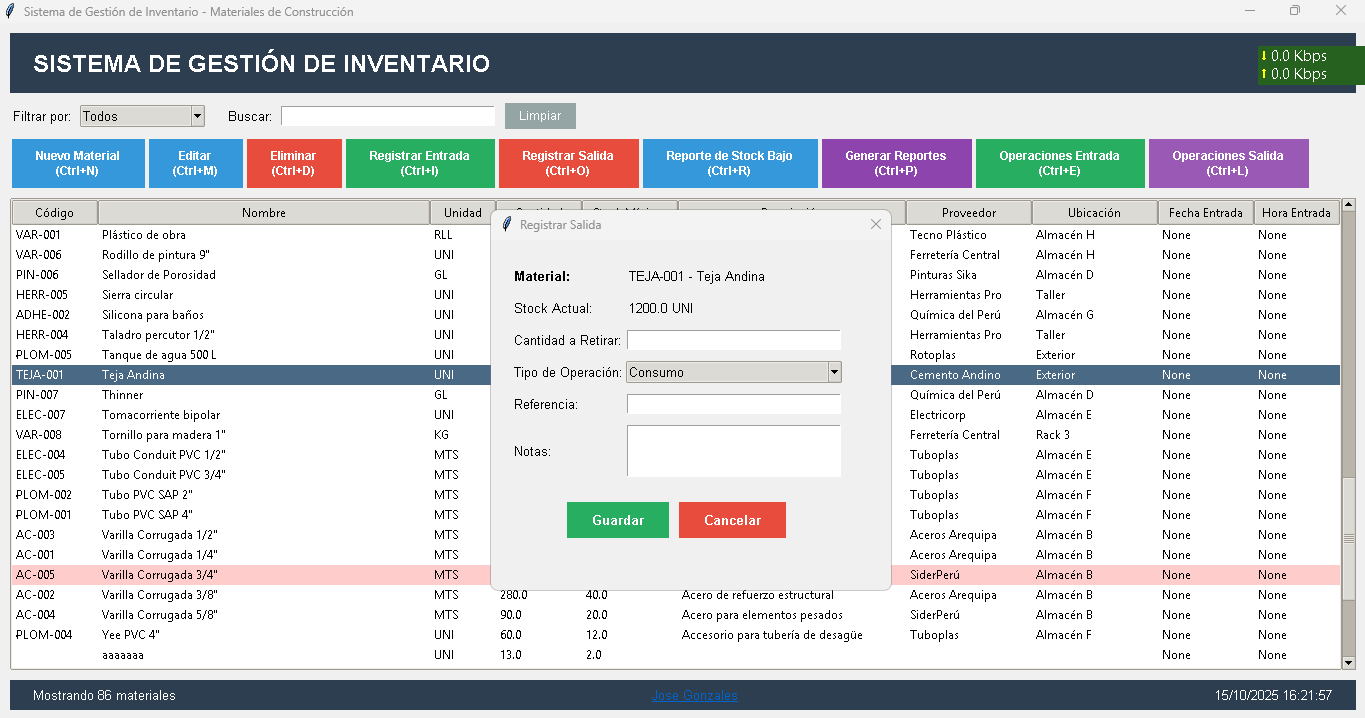Open the Tipo de Operación dropdown
The height and width of the screenshot is (718, 1365).
(733, 372)
